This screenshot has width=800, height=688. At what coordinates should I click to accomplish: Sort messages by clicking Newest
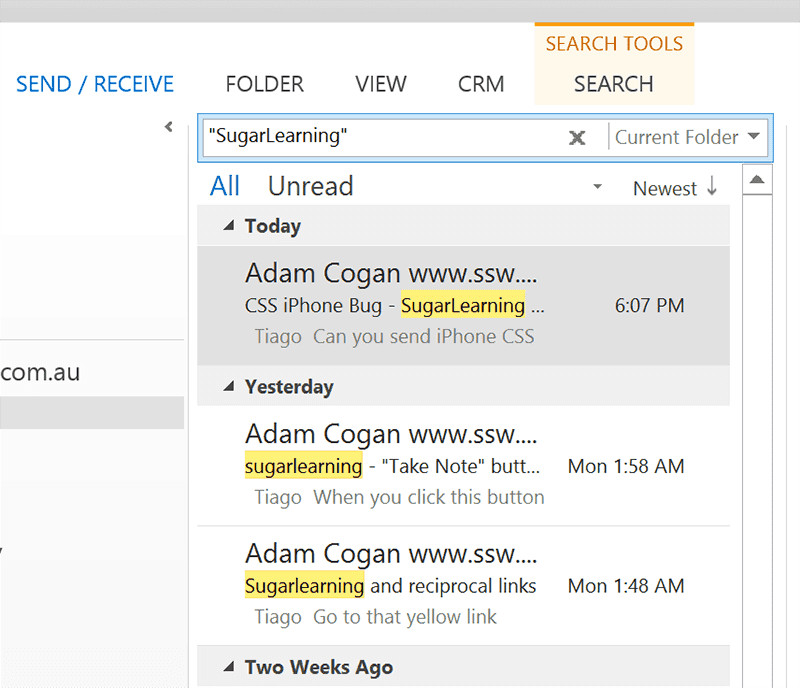(x=664, y=188)
